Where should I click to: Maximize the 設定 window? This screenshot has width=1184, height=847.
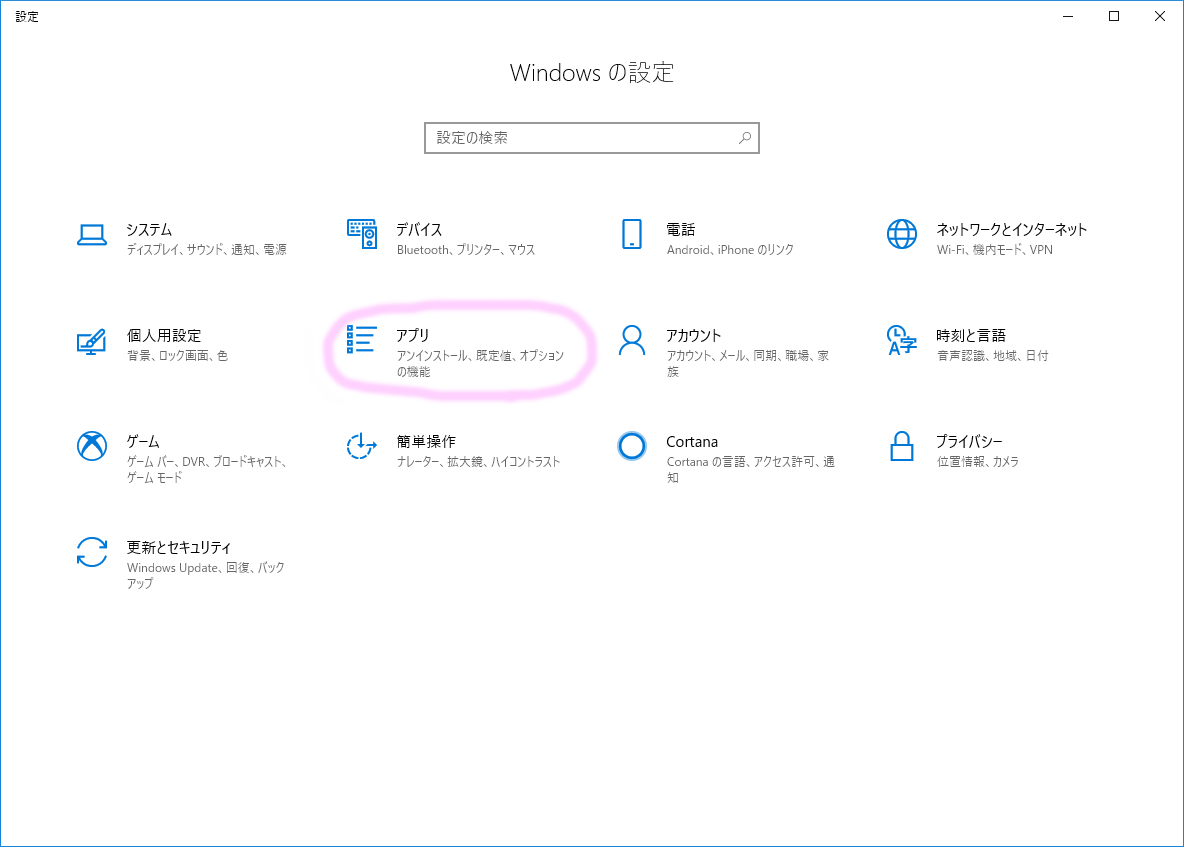click(1114, 17)
